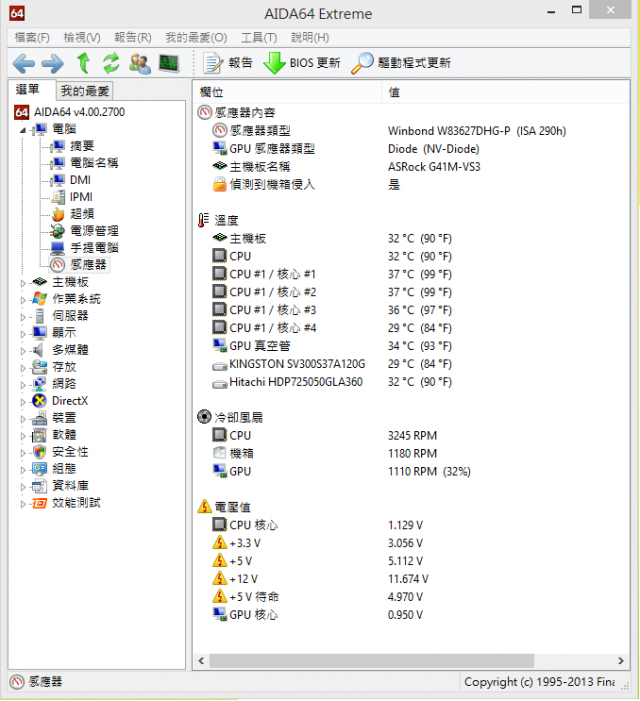
Task: Open the 檢視(V) menu
Action: point(82,38)
